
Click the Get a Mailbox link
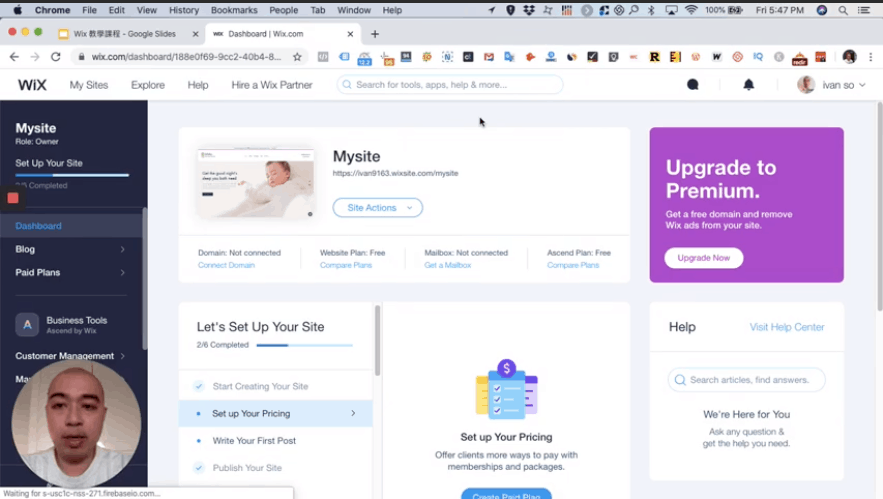tap(448, 265)
